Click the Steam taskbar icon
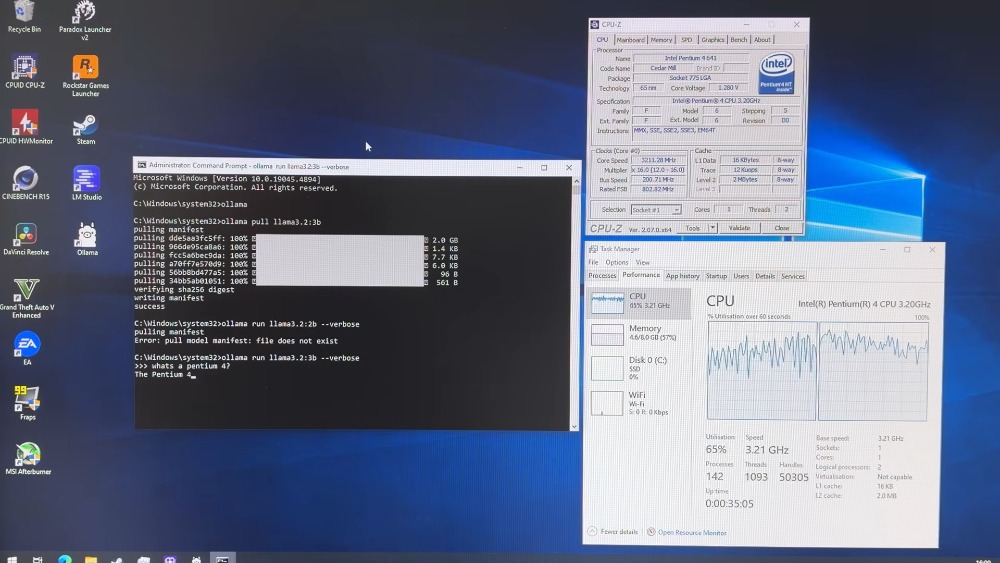The height and width of the screenshot is (563, 1000). tap(117, 559)
